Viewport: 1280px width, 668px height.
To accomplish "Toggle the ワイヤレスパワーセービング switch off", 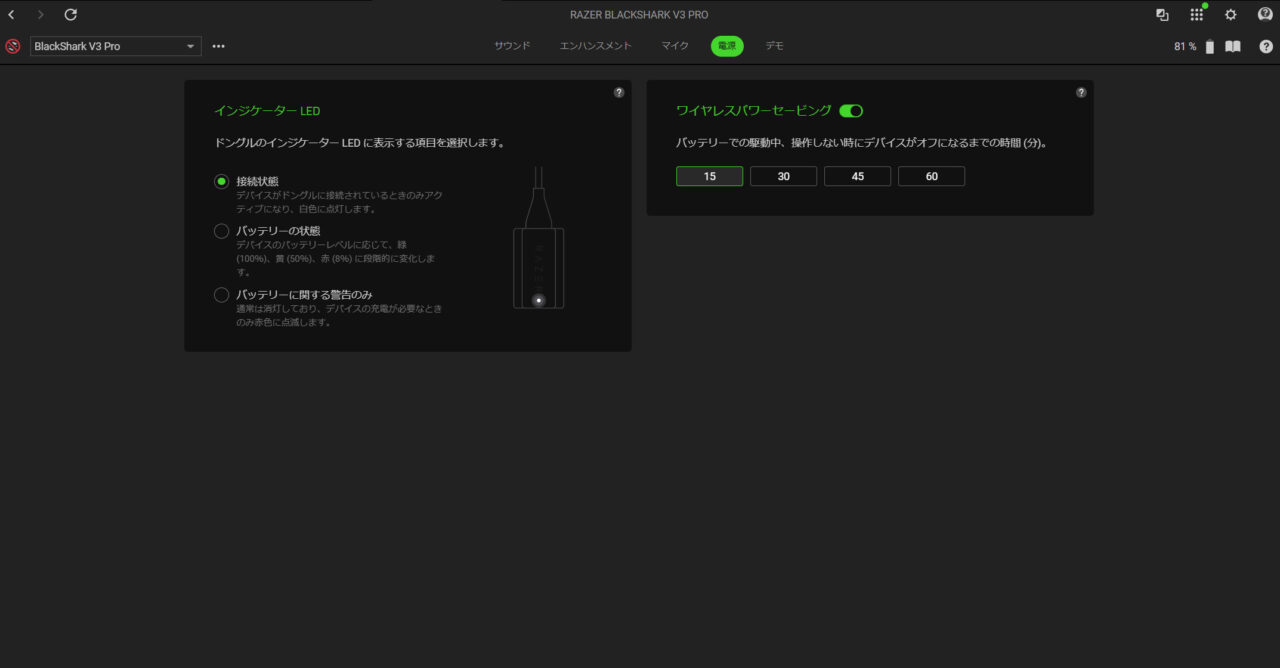I will 851,111.
